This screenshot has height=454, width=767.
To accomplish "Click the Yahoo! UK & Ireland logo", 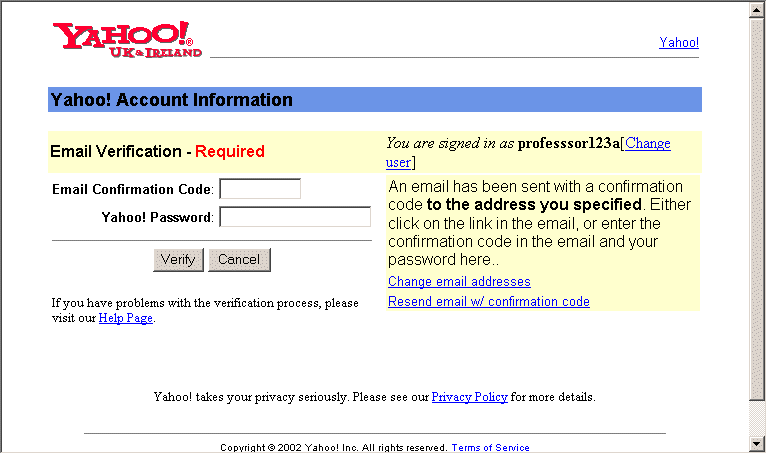I will (x=127, y=40).
